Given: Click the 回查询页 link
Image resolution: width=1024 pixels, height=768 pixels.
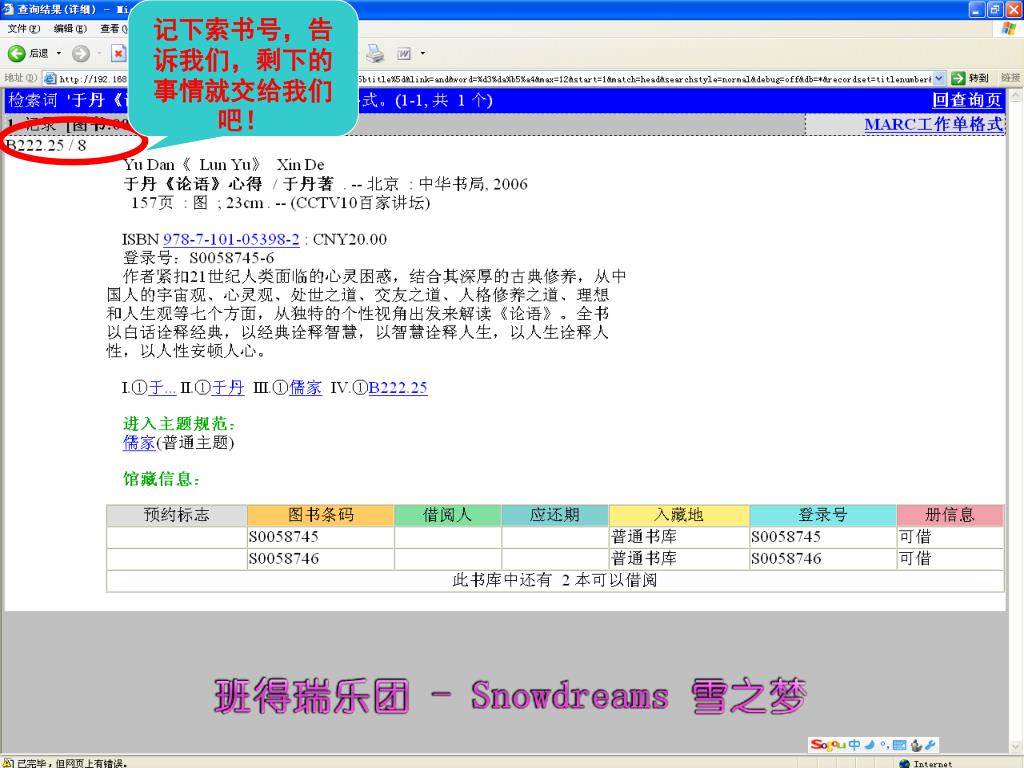Looking at the screenshot, I should [967, 100].
